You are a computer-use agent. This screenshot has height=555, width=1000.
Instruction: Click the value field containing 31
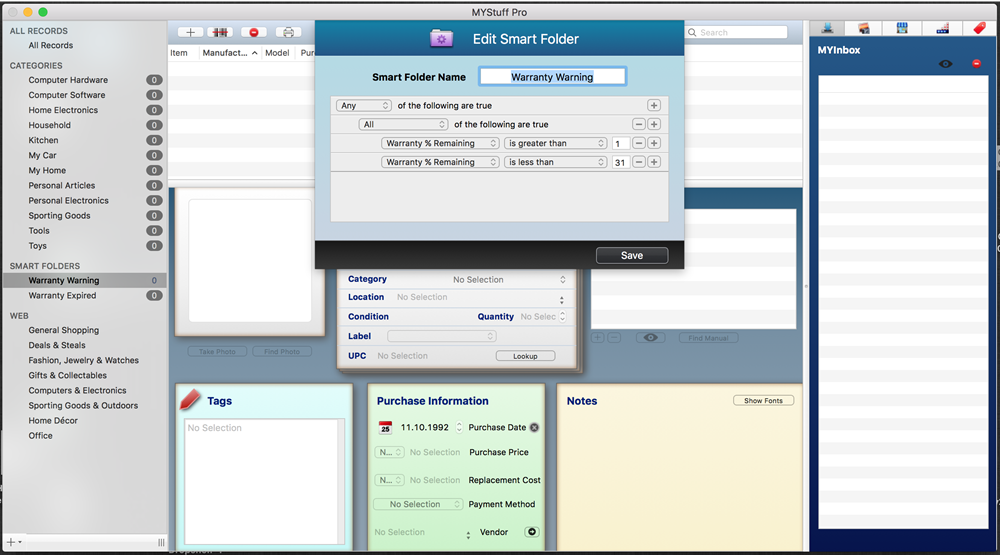pos(620,163)
